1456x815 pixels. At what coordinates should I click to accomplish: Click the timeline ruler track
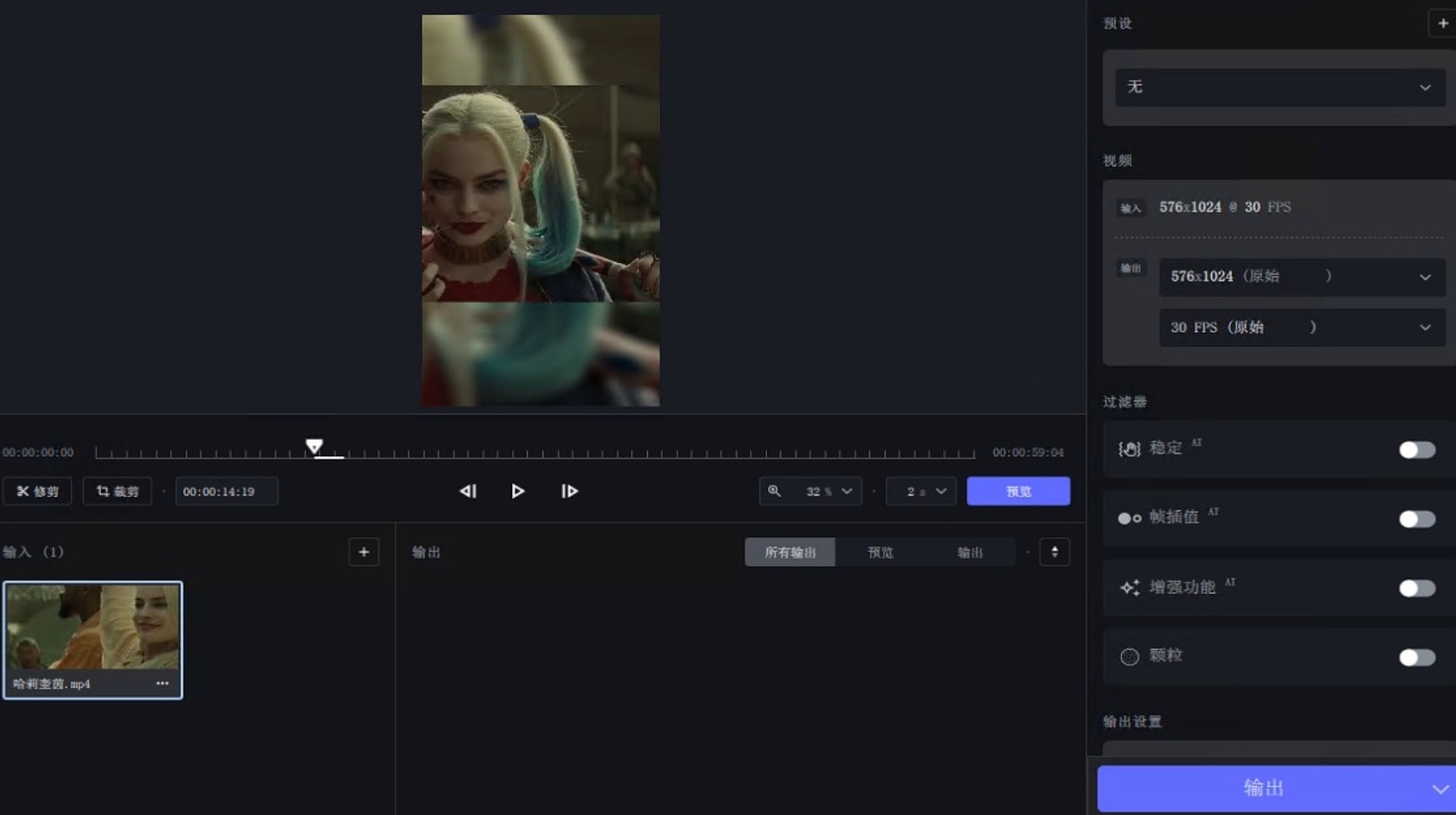coord(535,453)
